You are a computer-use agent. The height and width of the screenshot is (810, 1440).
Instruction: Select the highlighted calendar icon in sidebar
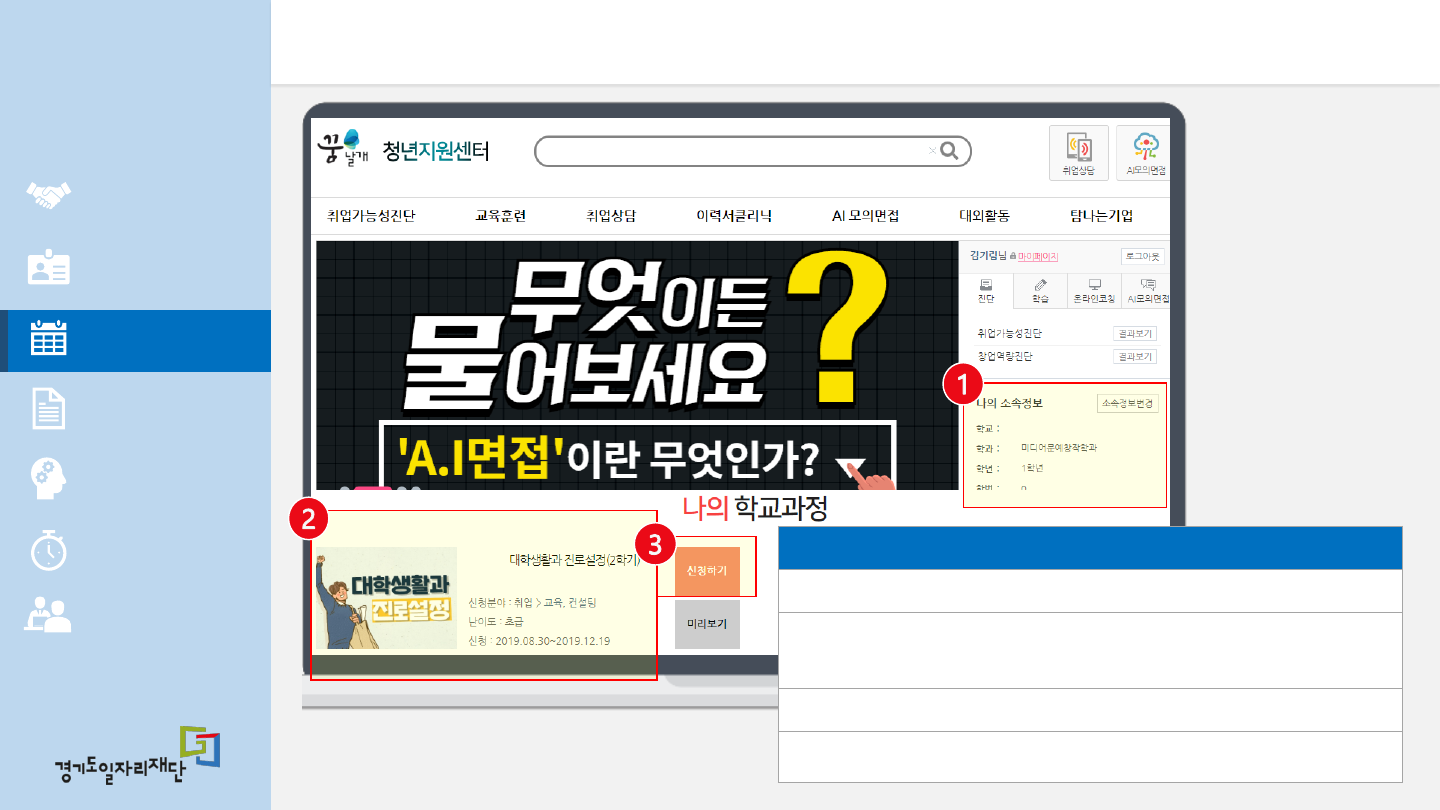pyautogui.click(x=48, y=340)
